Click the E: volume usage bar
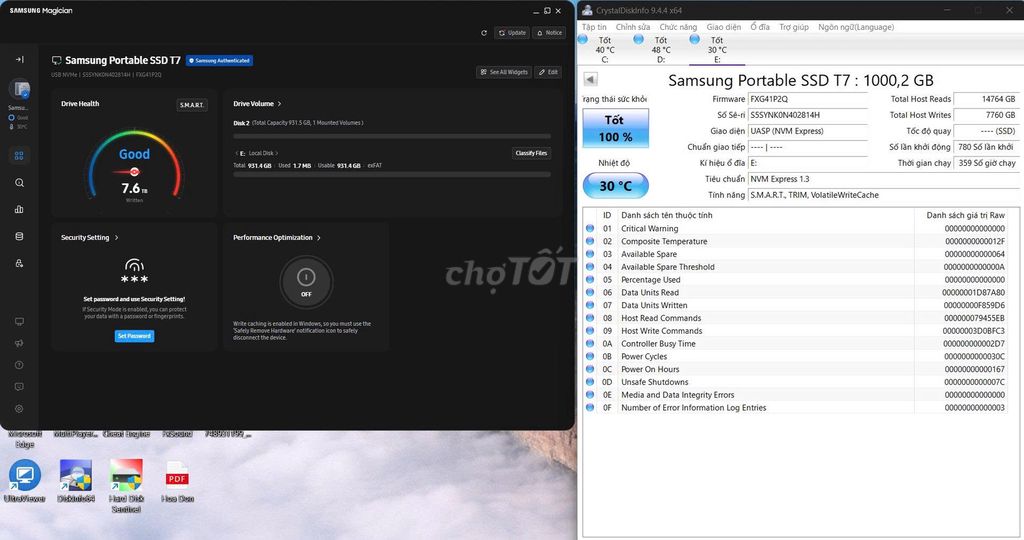This screenshot has width=1024, height=540. point(392,174)
